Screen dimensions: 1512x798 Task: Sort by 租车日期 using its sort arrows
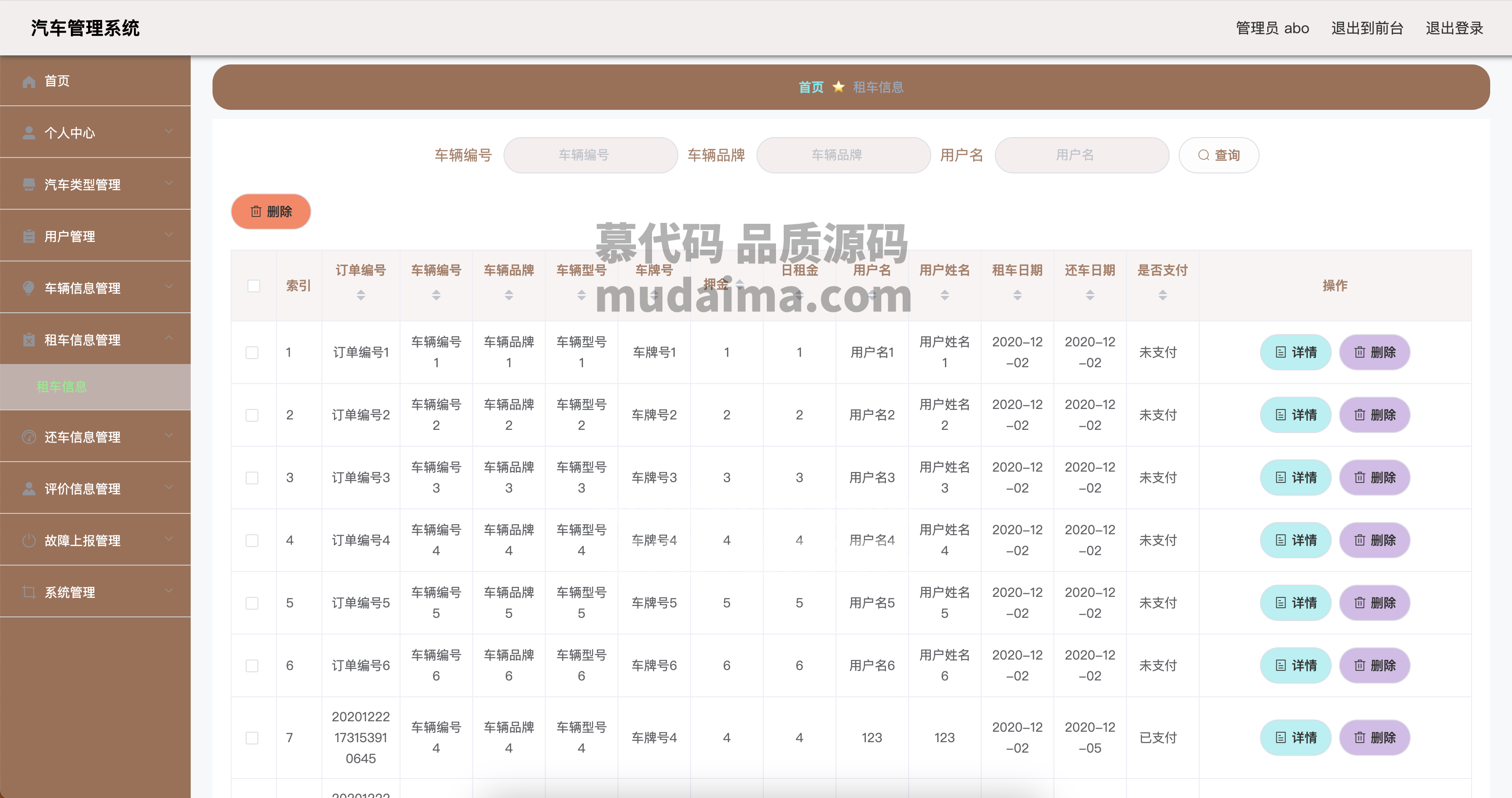1018,295
